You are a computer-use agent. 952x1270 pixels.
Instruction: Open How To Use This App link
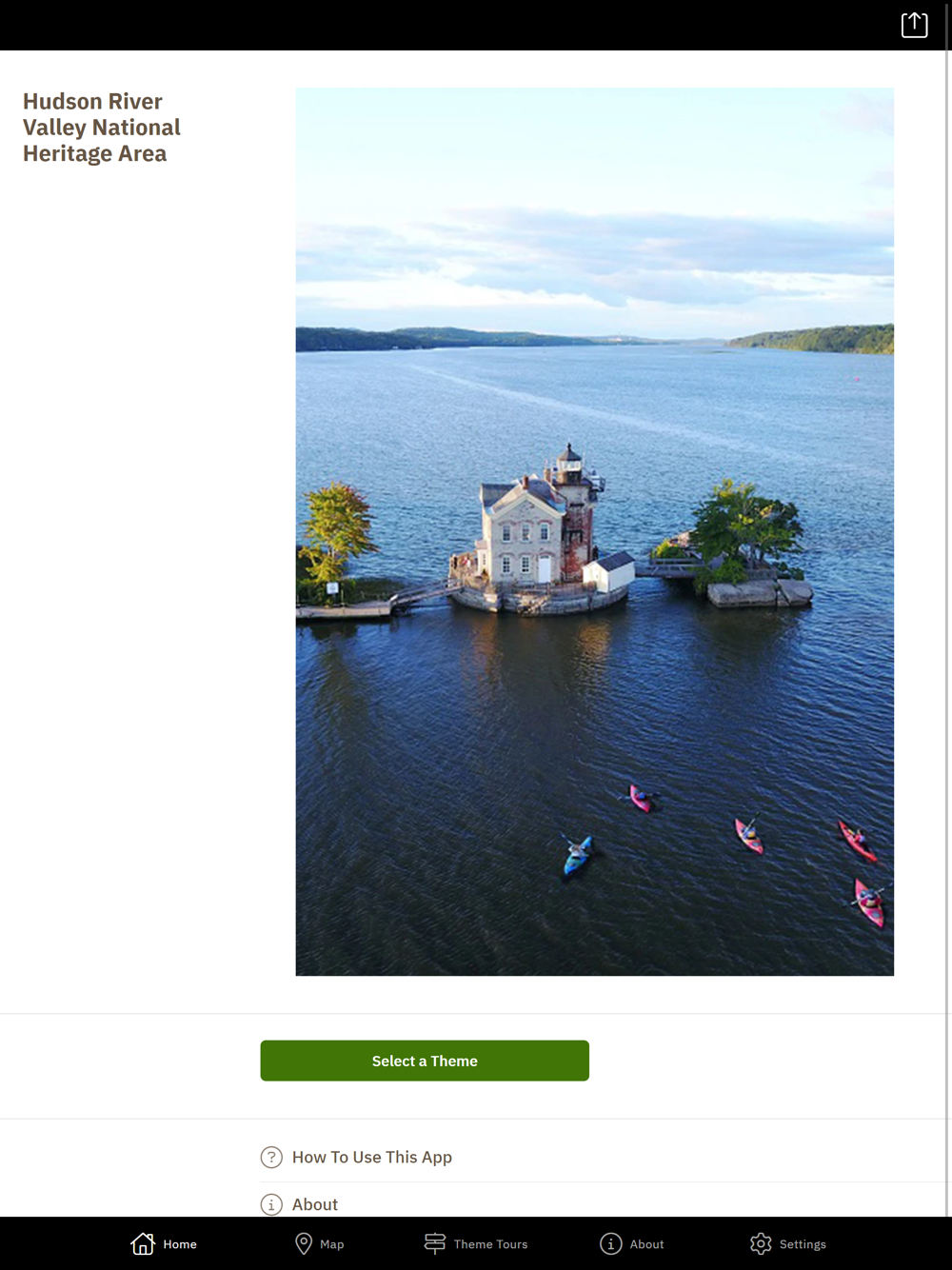372,1157
